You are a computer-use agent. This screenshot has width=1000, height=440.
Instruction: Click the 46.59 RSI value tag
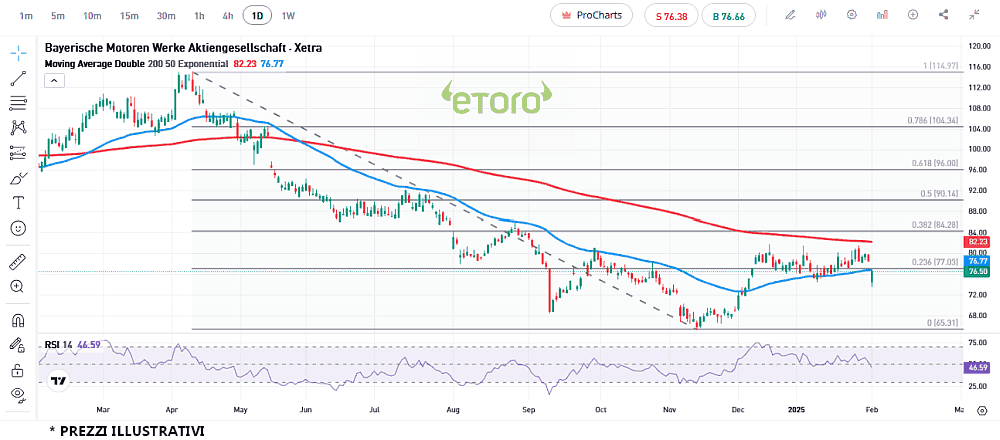978,368
